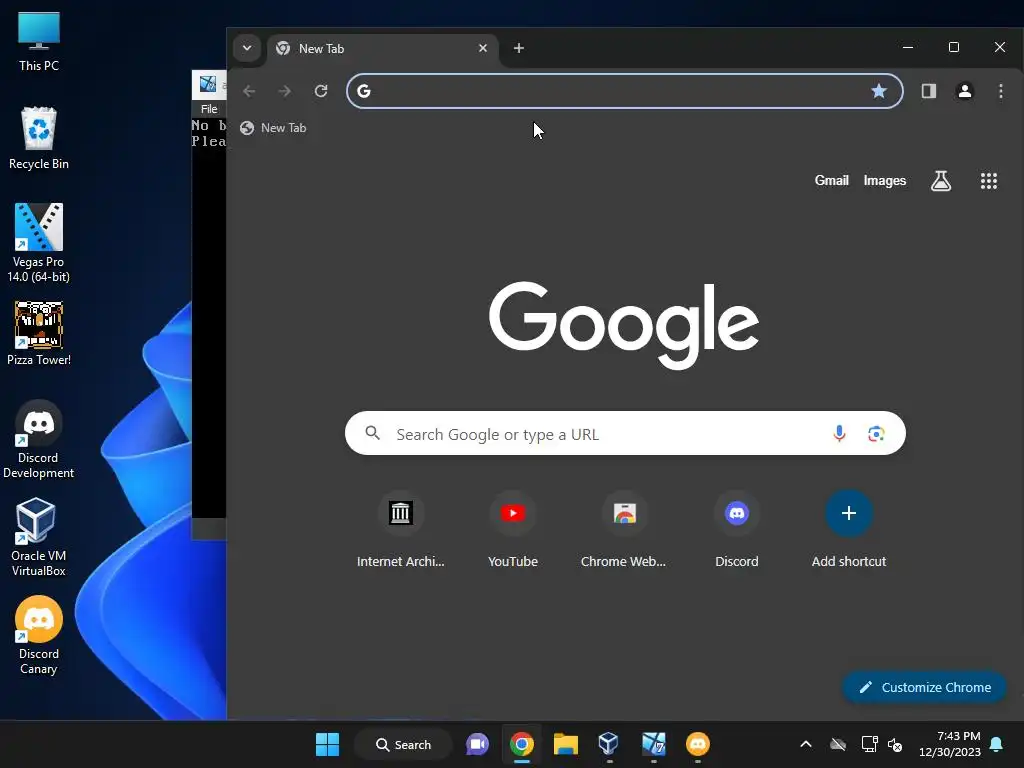Open the YouTube shortcut
1024x768 pixels.
click(513, 530)
